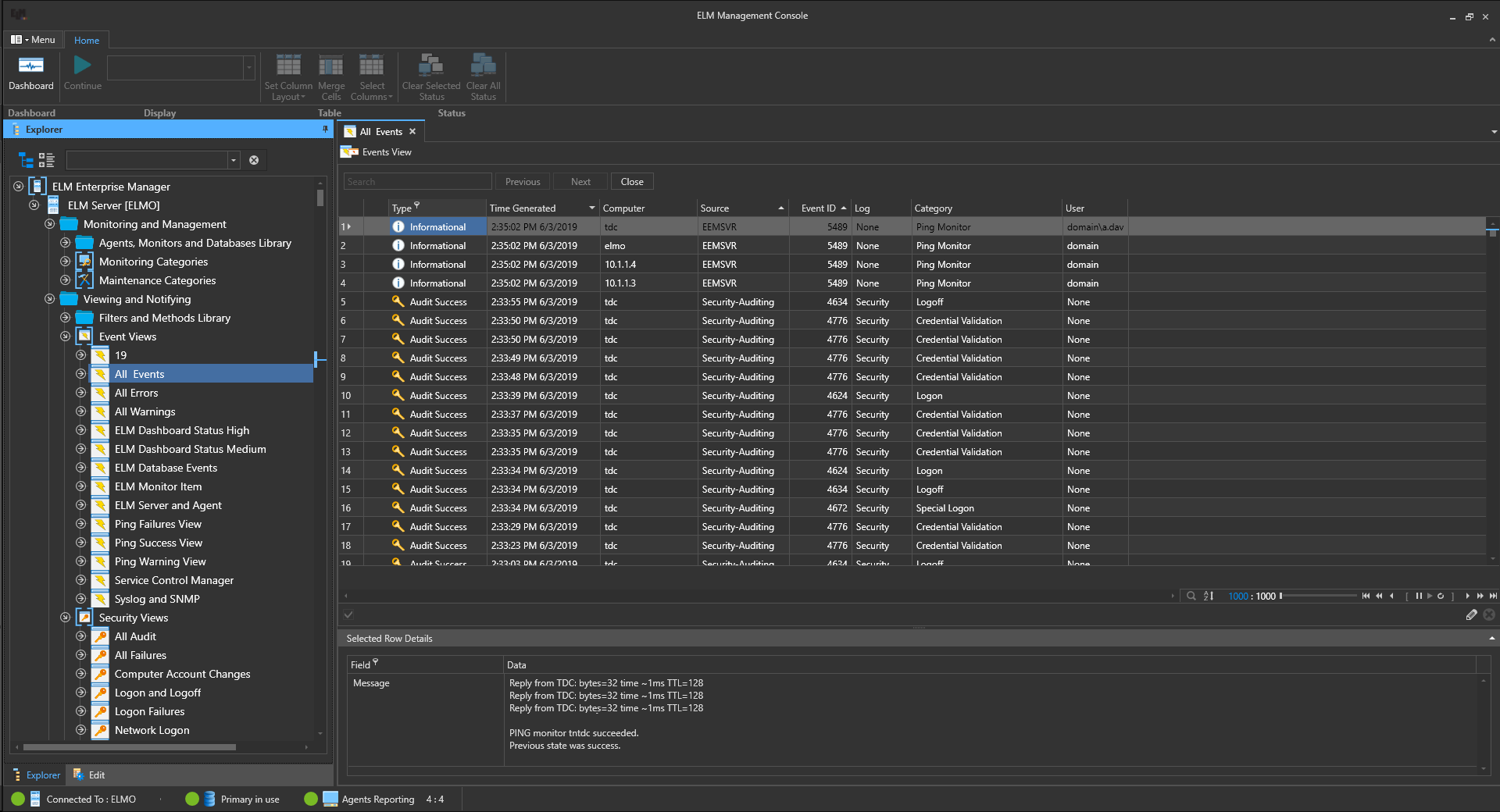Click the pencil edit filter icon
The image size is (1500, 812).
1472,615
